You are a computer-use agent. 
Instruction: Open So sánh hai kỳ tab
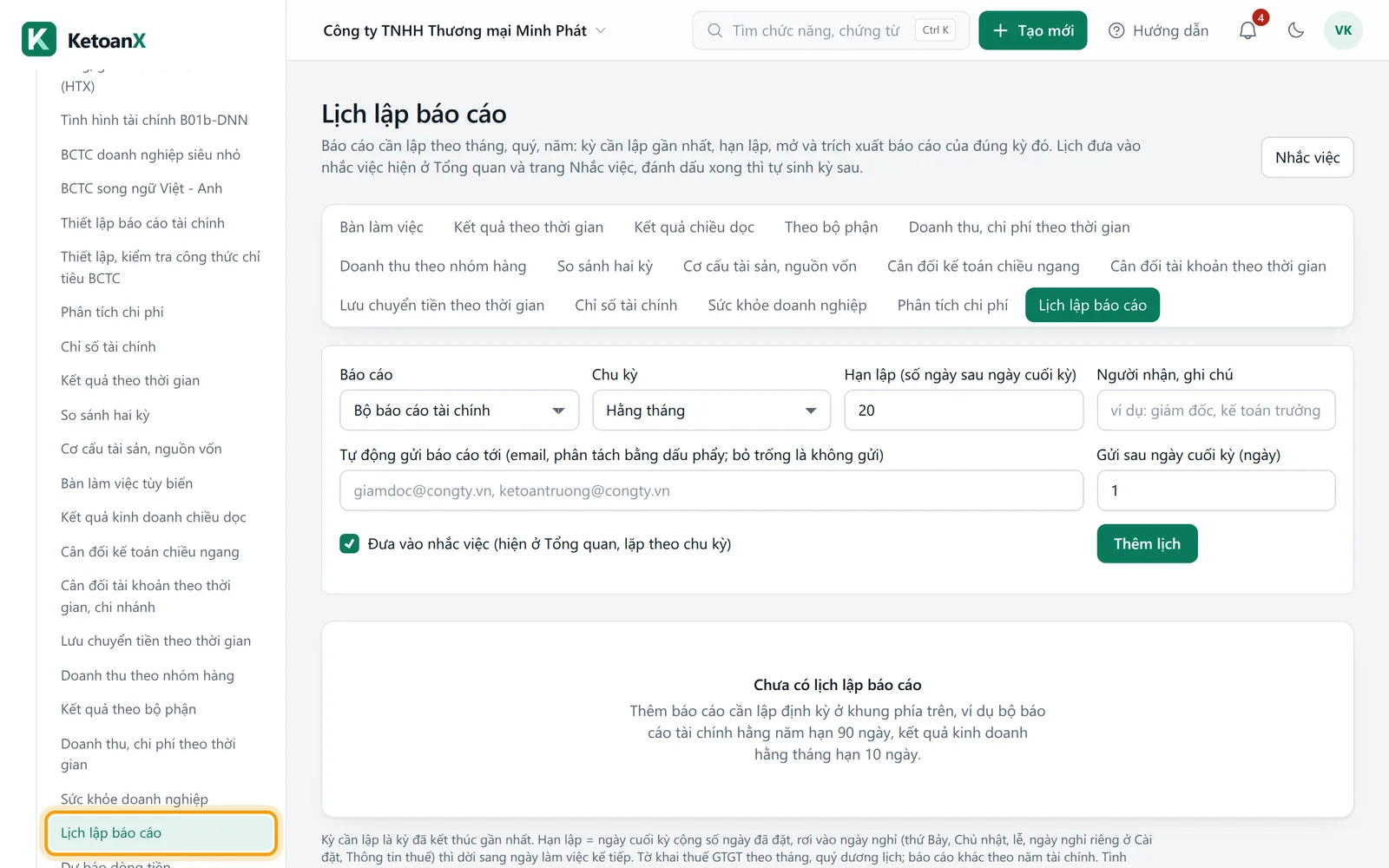tap(604, 266)
